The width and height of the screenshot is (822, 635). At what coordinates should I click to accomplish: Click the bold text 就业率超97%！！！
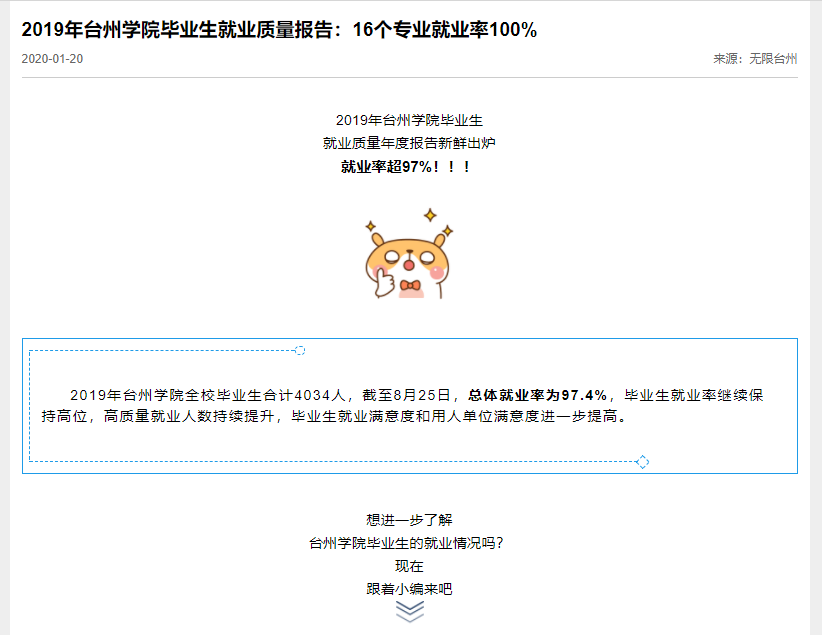pos(407,167)
